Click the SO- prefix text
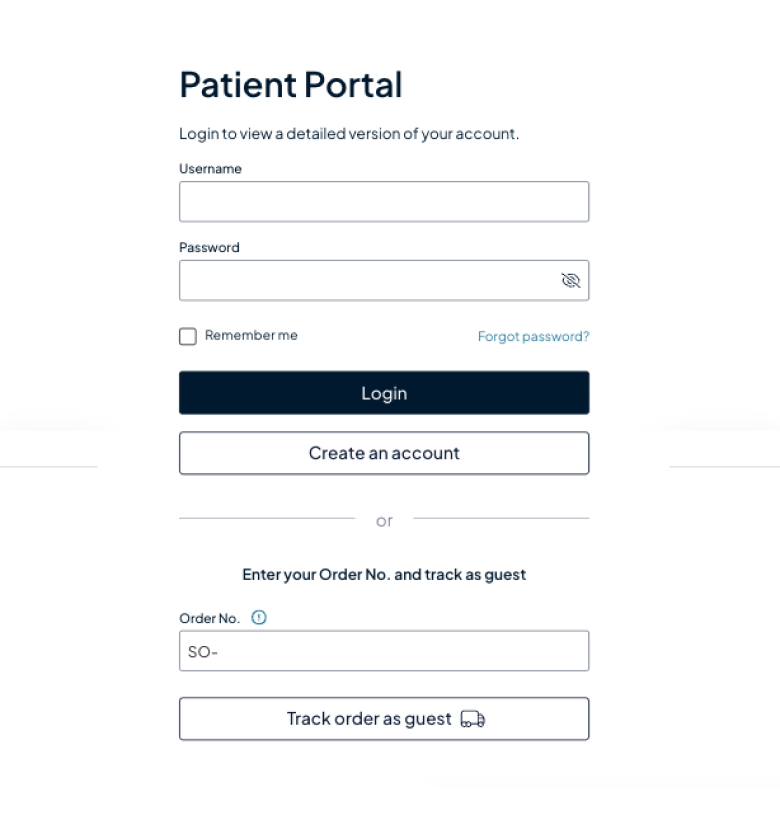Viewport: 780px width, 830px height. pyautogui.click(x=203, y=652)
